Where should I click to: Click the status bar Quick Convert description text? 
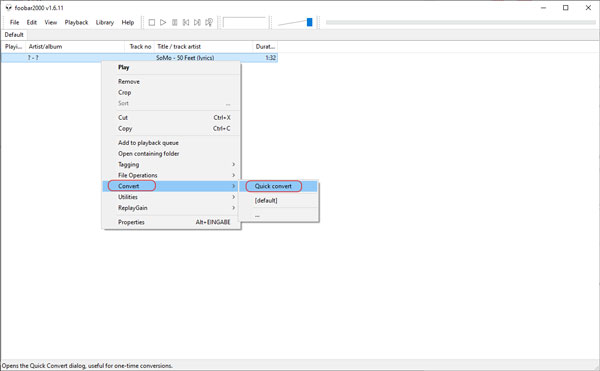click(87, 366)
